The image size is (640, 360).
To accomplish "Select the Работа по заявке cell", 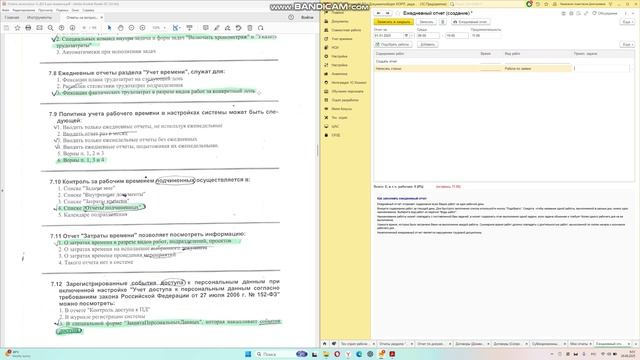I will 537,69.
